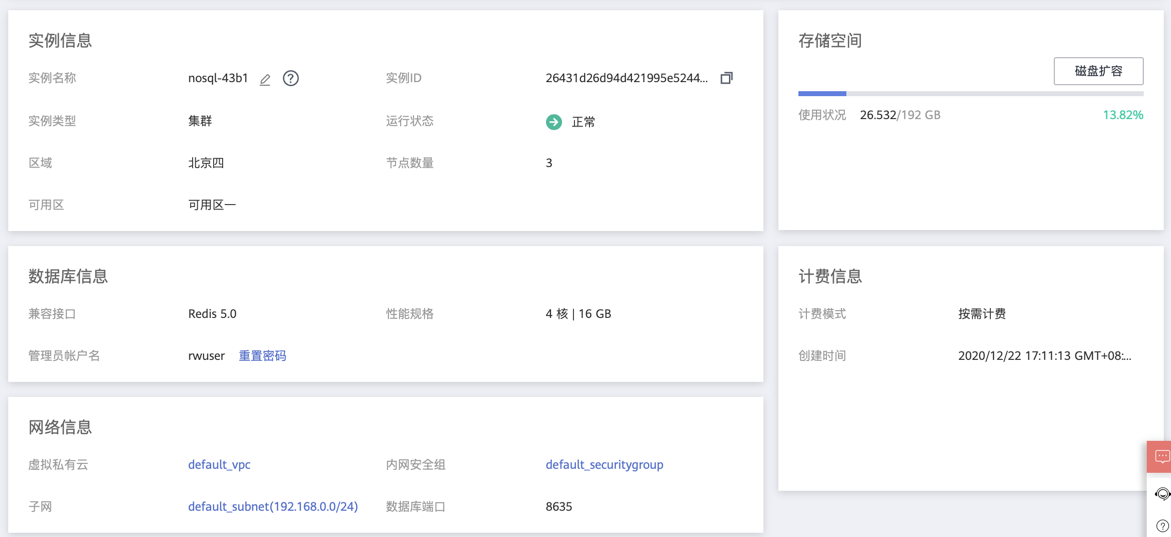Open help icon at bottom right edge

(1162, 525)
